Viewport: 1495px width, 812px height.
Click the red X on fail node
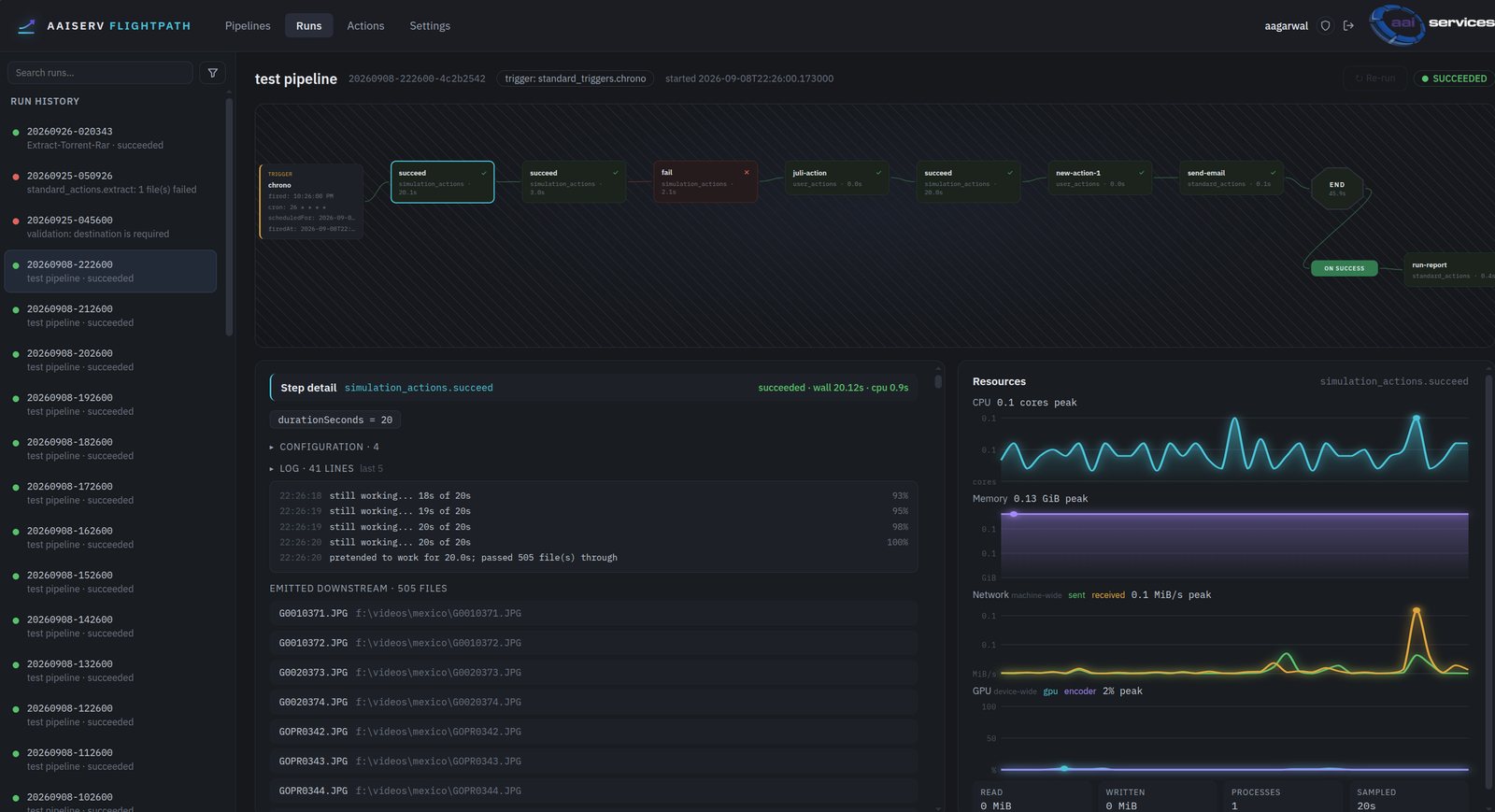pyautogui.click(x=747, y=173)
